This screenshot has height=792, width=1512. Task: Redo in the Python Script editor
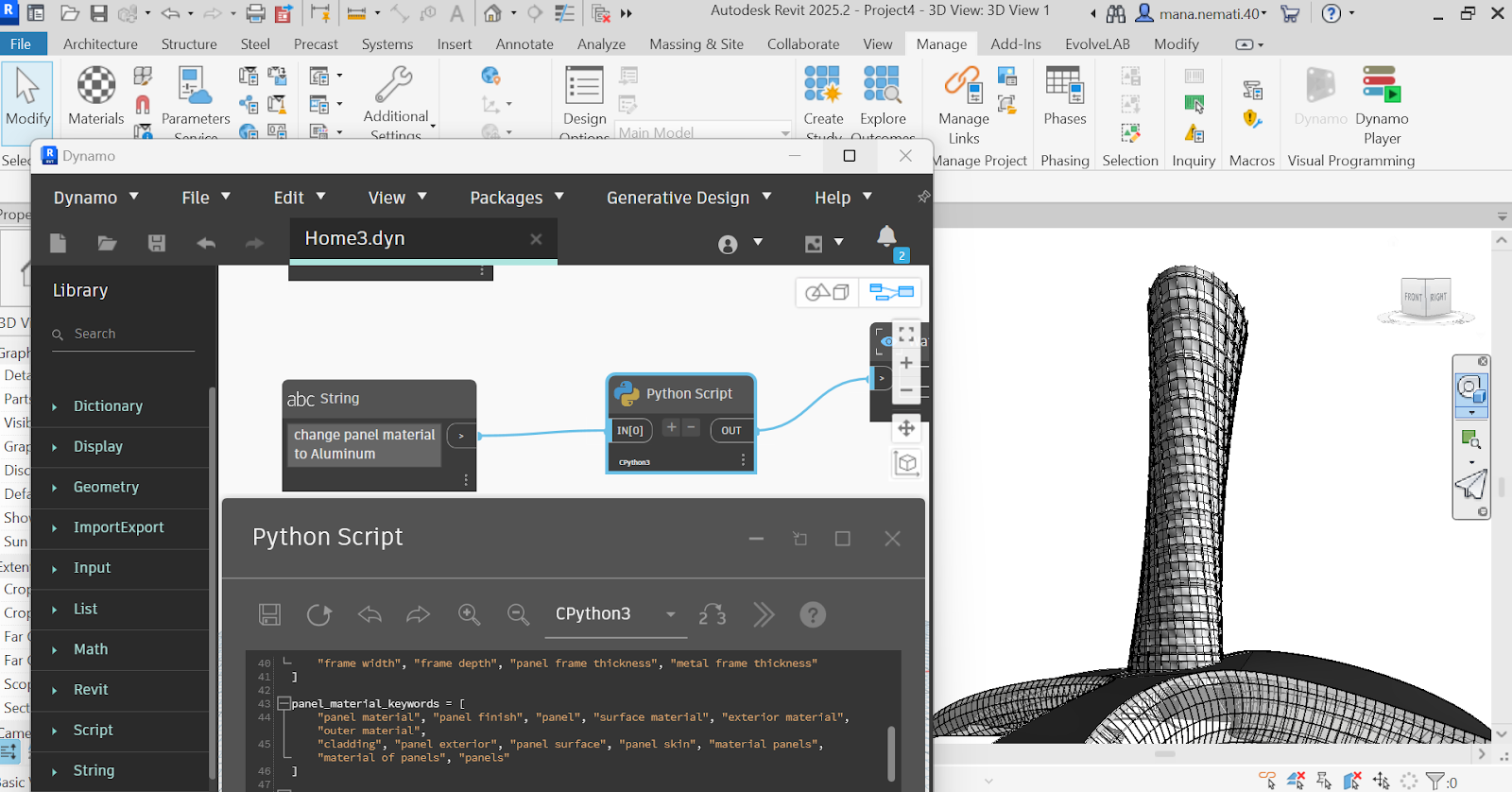point(419,614)
